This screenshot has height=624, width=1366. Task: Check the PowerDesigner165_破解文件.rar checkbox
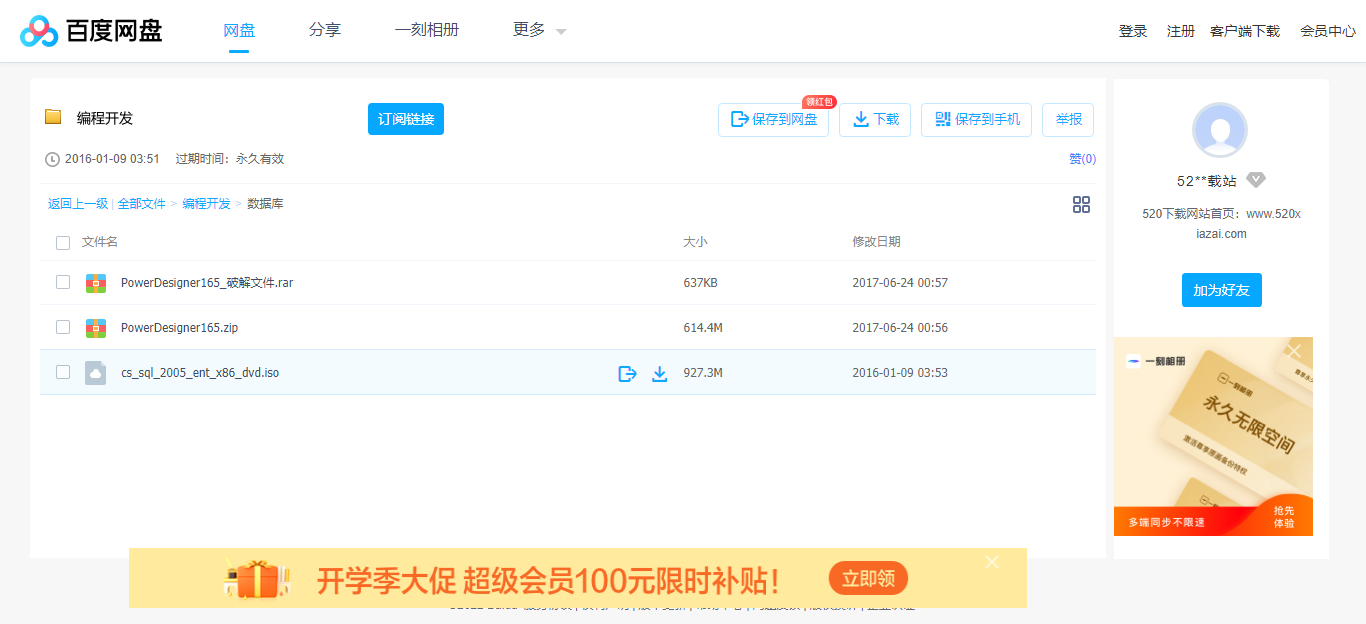63,282
